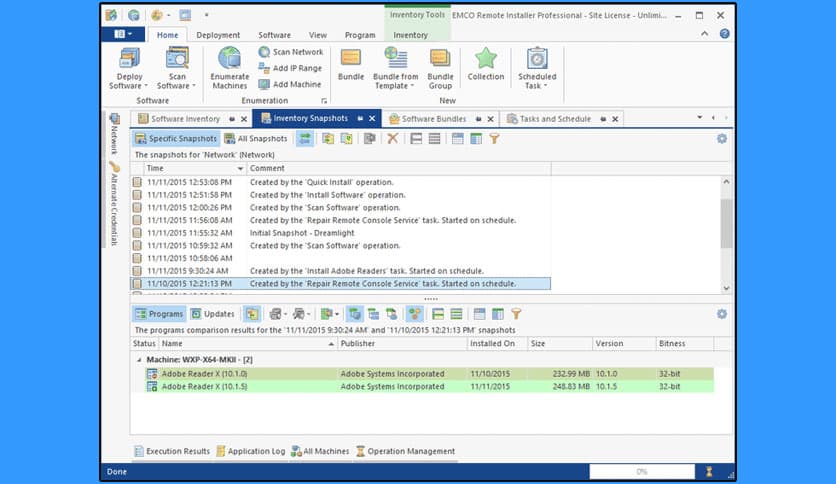Open the All Machines panel
The width and height of the screenshot is (836, 484).
320,451
